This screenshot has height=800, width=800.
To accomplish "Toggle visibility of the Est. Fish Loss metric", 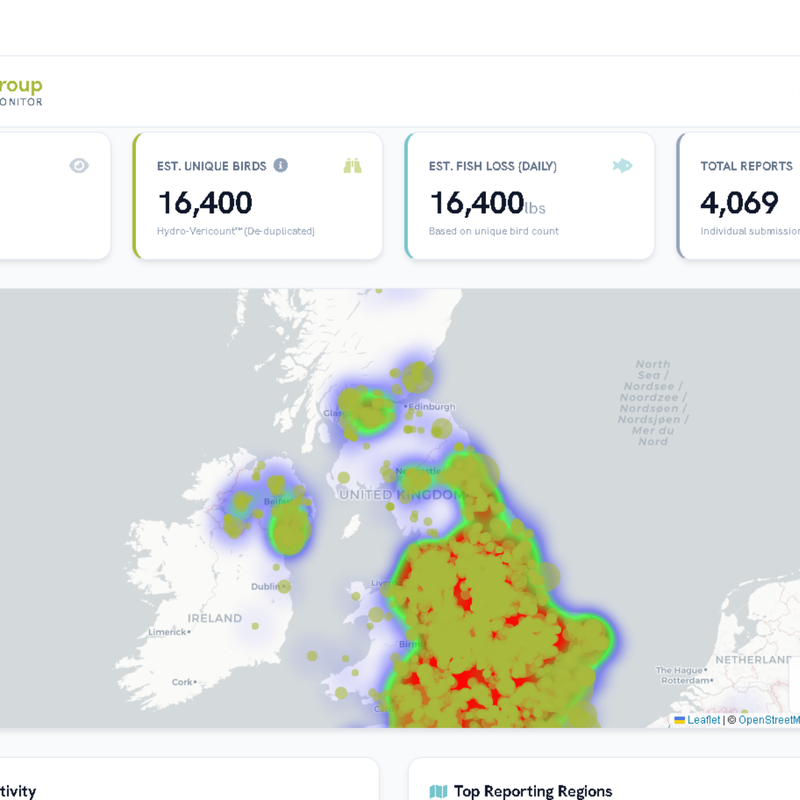I will [x=622, y=165].
